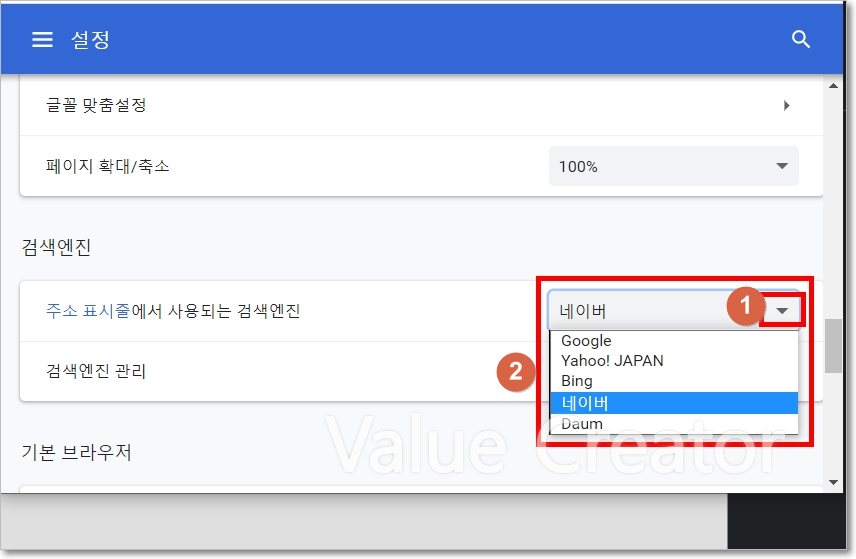Screen dimensions: 856x559
Task: Open the 페이지 확대/축소 100% dropdown
Action: [674, 166]
